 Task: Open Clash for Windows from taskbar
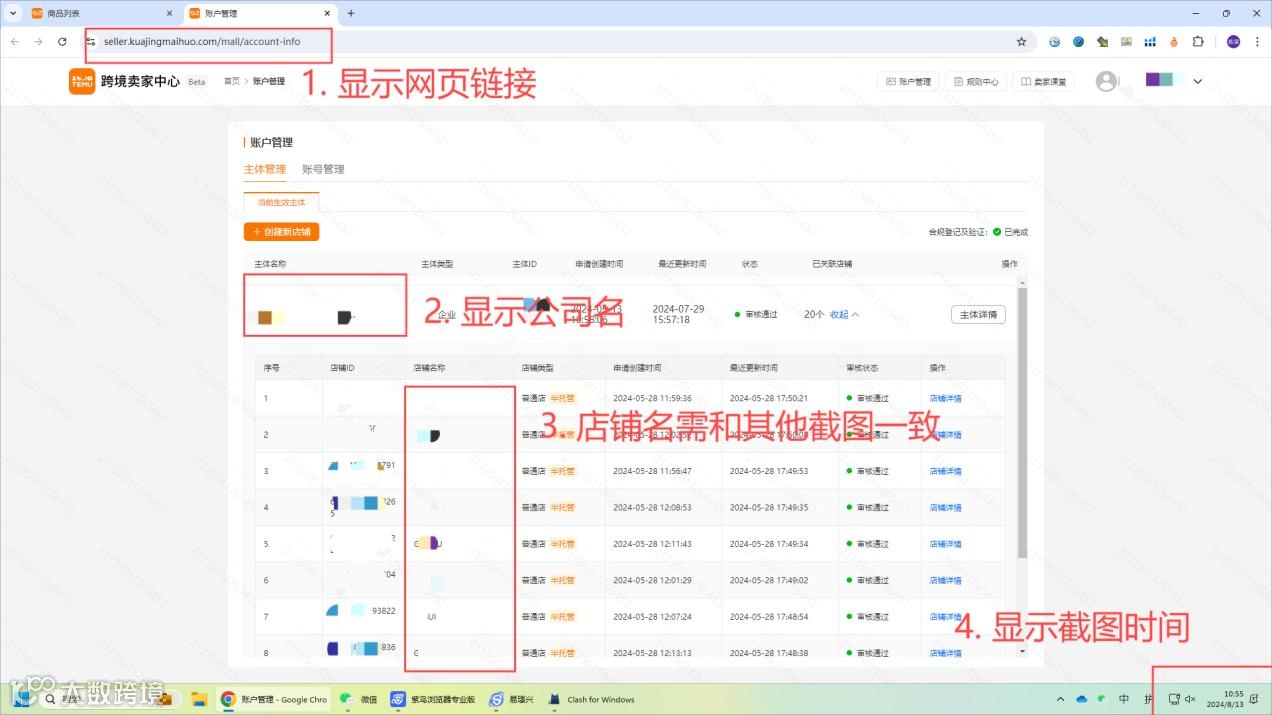tap(591, 699)
